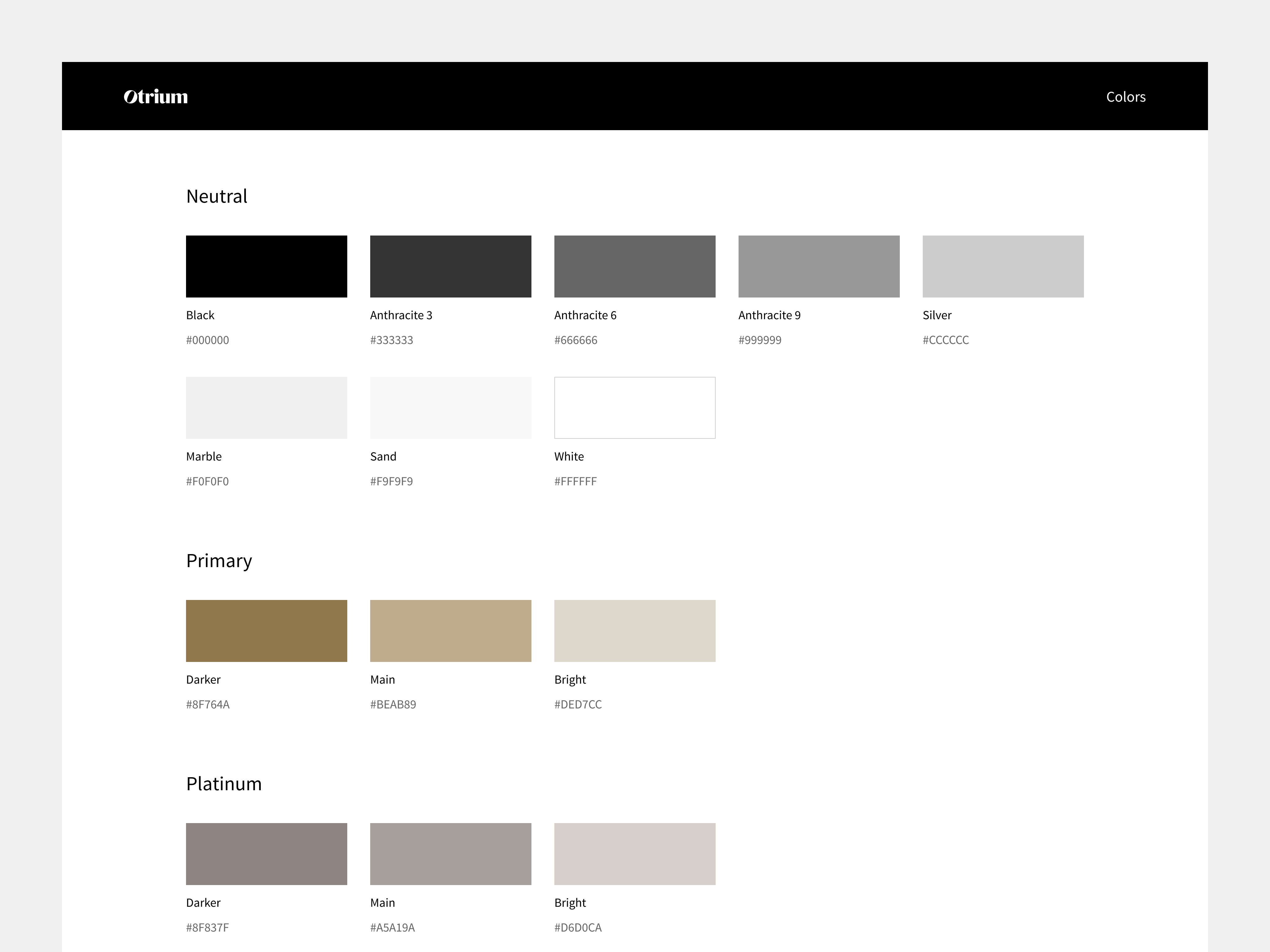Choose the Platinum Darker swatch
Image resolution: width=1270 pixels, height=952 pixels.
pos(266,854)
